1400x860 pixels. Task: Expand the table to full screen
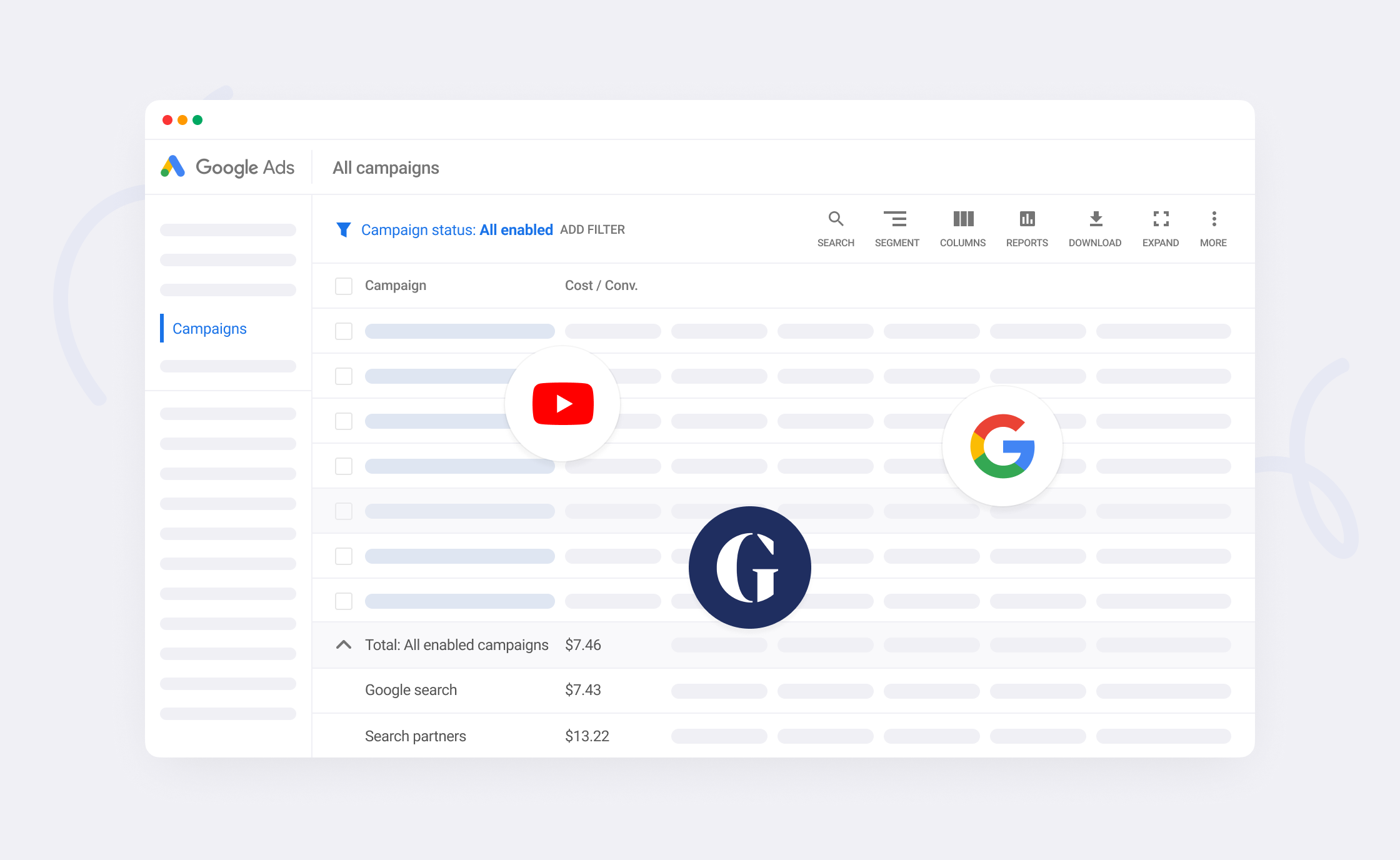click(x=1161, y=219)
